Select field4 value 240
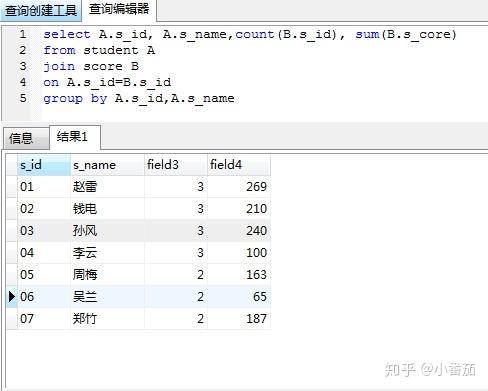The width and height of the screenshot is (488, 391). point(239,231)
